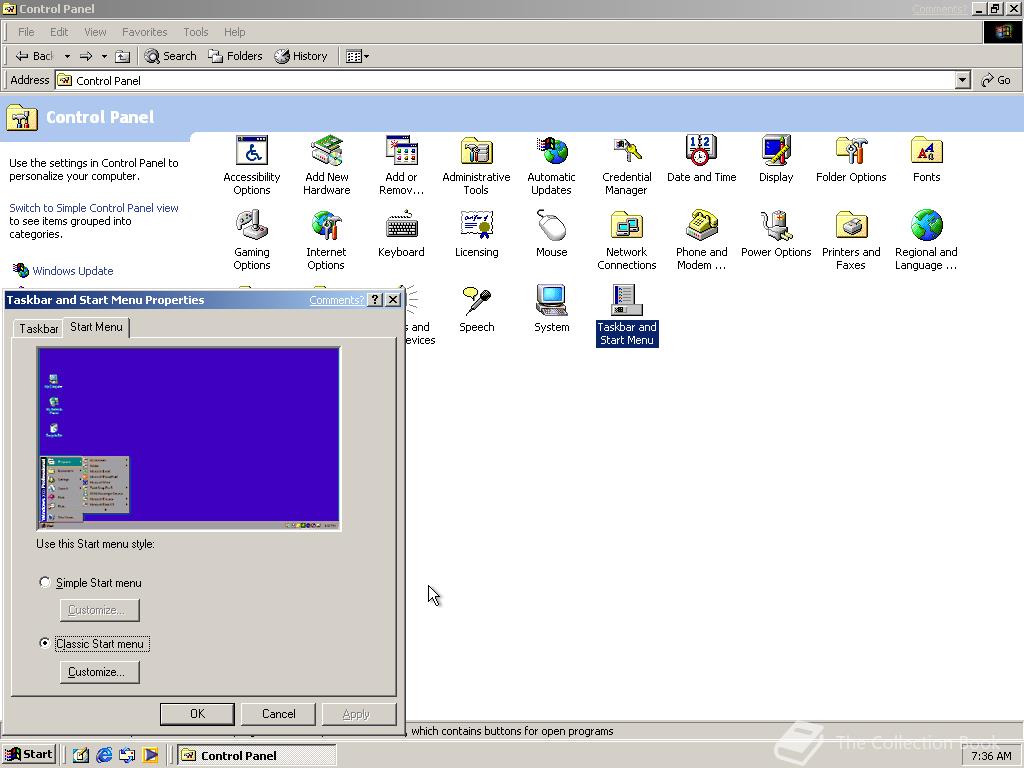Switch to the Start Menu tab
Viewport: 1024px width, 768px height.
click(x=96, y=327)
